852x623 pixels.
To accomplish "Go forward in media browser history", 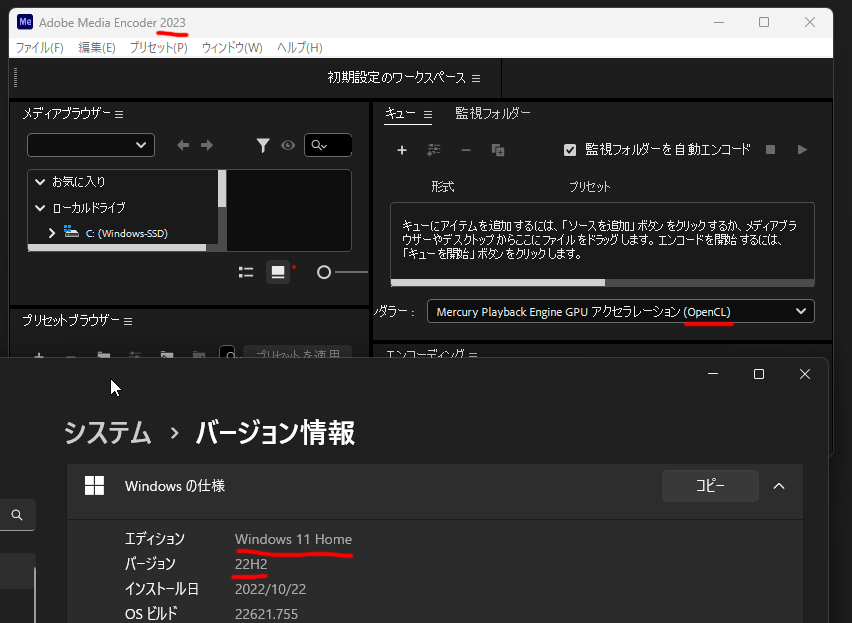I will pyautogui.click(x=206, y=145).
